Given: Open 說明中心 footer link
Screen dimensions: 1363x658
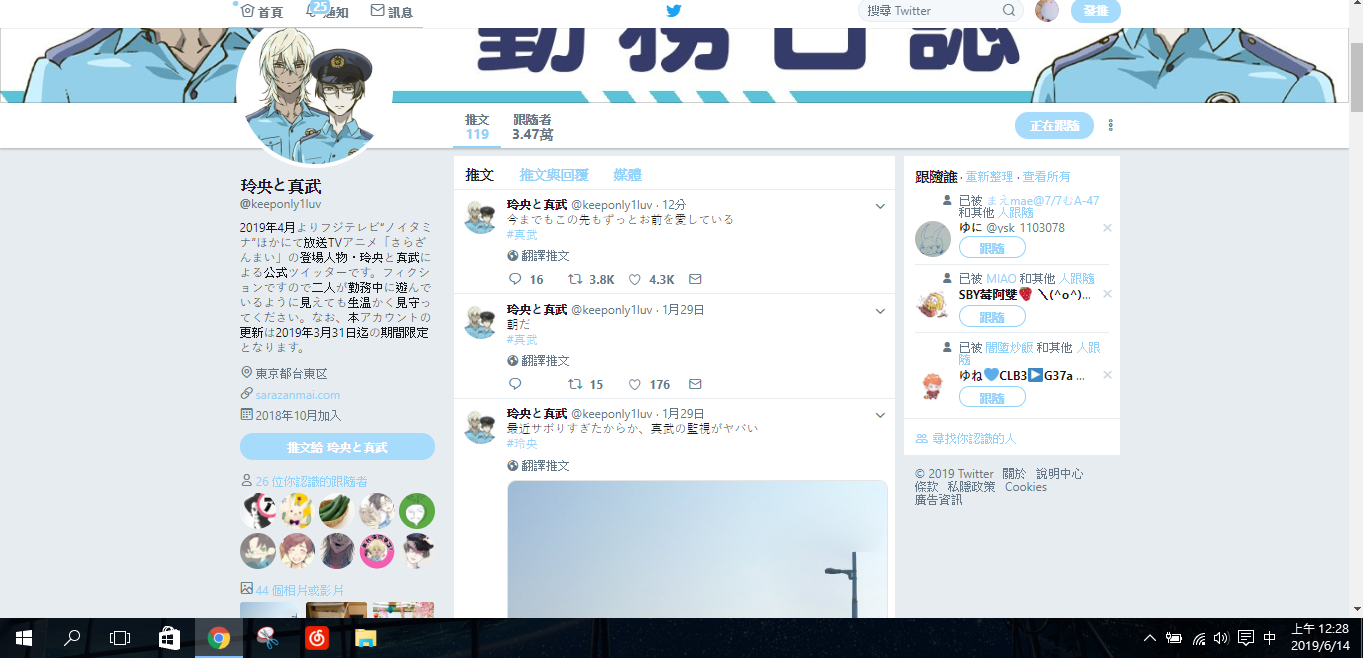Looking at the screenshot, I should pos(1059,474).
